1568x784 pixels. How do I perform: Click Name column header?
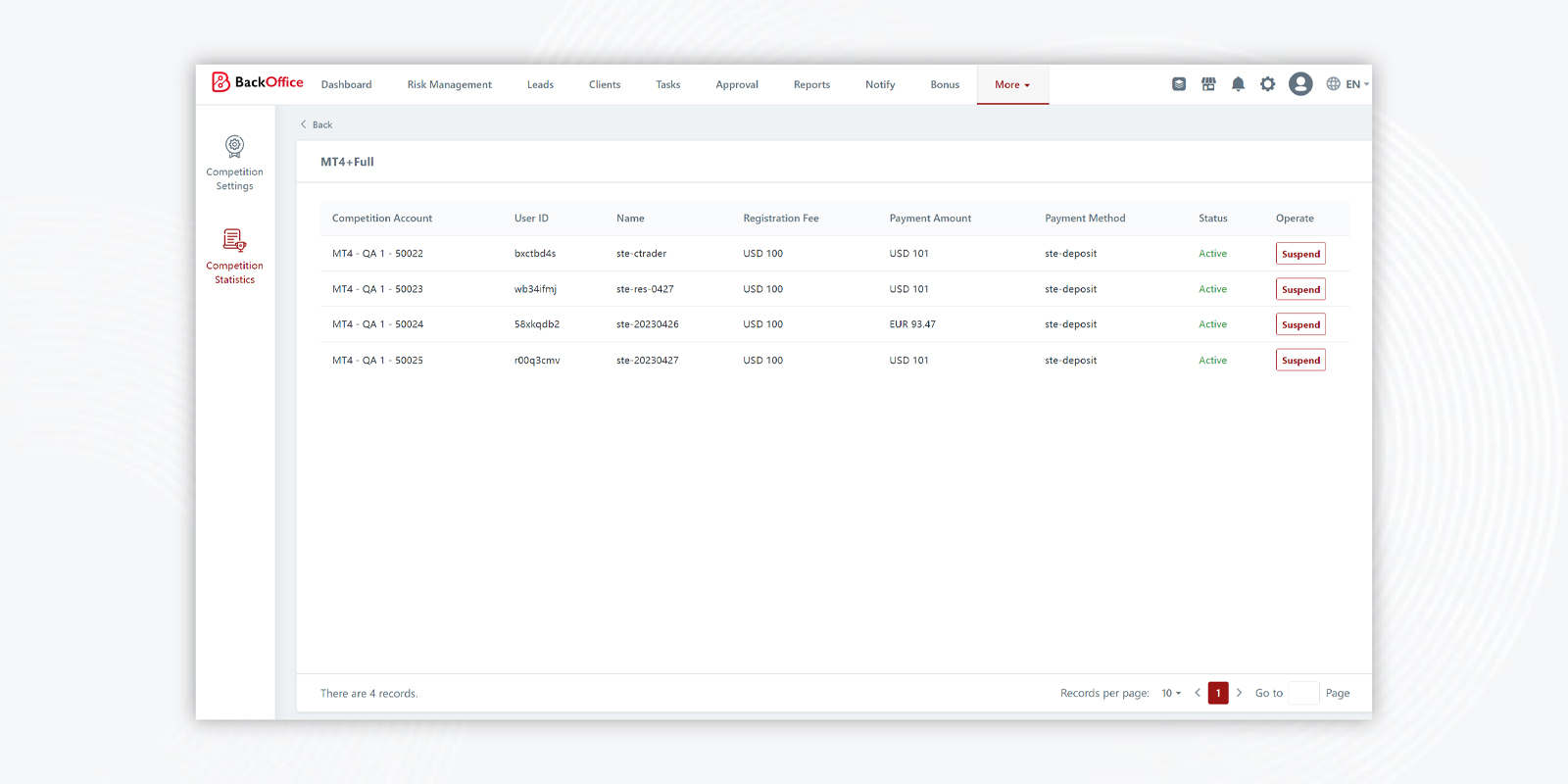click(x=630, y=219)
